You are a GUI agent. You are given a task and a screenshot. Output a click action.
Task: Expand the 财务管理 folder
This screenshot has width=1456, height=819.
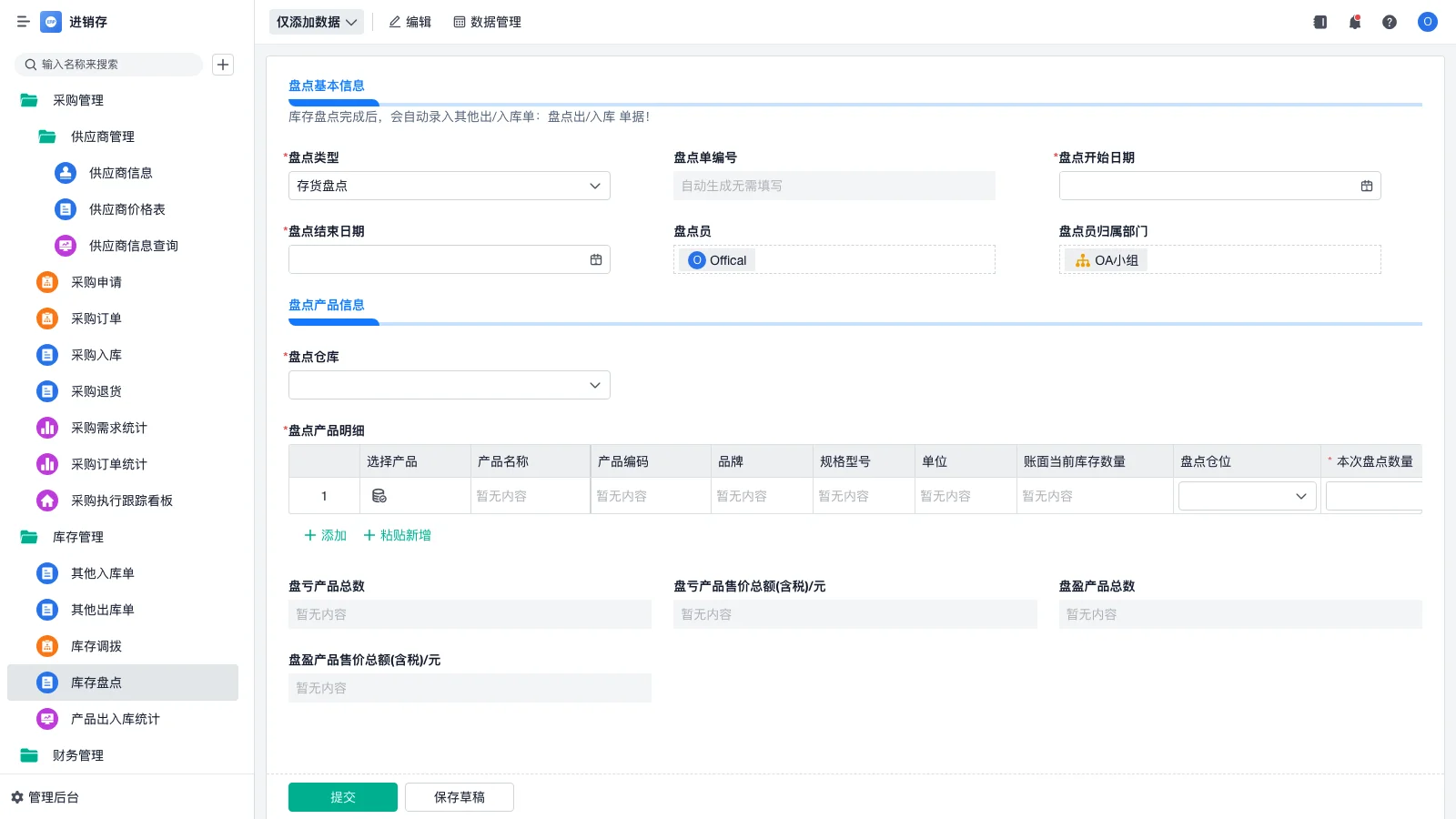(29, 755)
